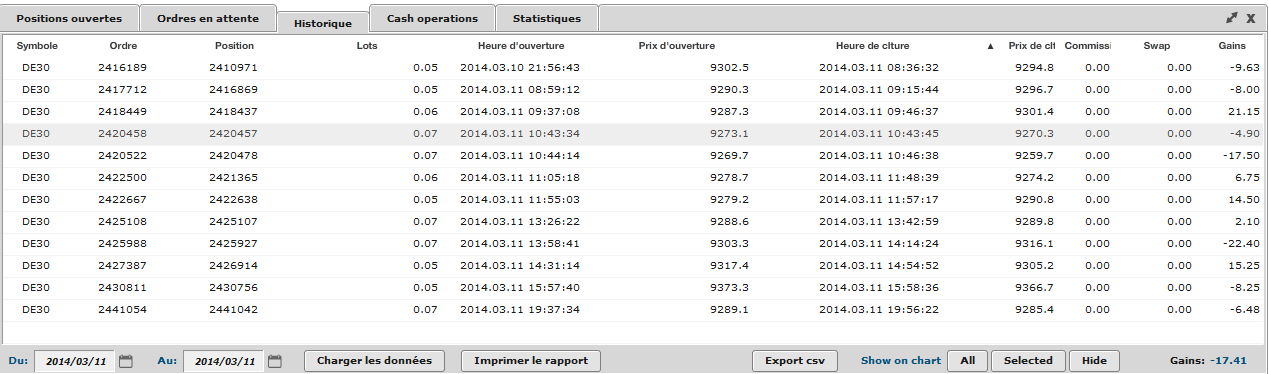Edit the Au end date field
Image resolution: width=1269 pixels, height=374 pixels.
(224, 361)
